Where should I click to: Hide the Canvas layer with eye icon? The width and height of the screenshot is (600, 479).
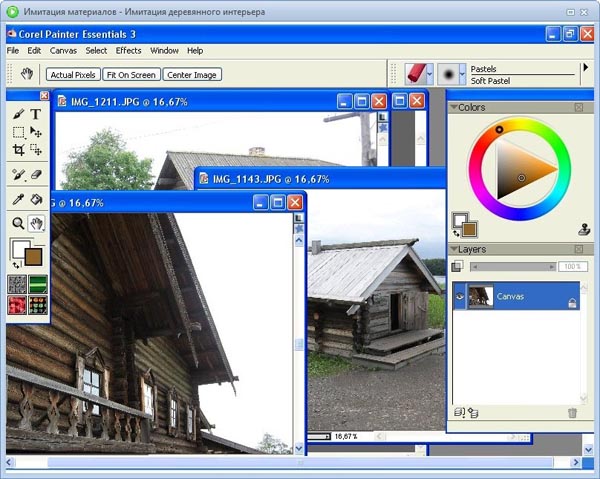(x=460, y=297)
